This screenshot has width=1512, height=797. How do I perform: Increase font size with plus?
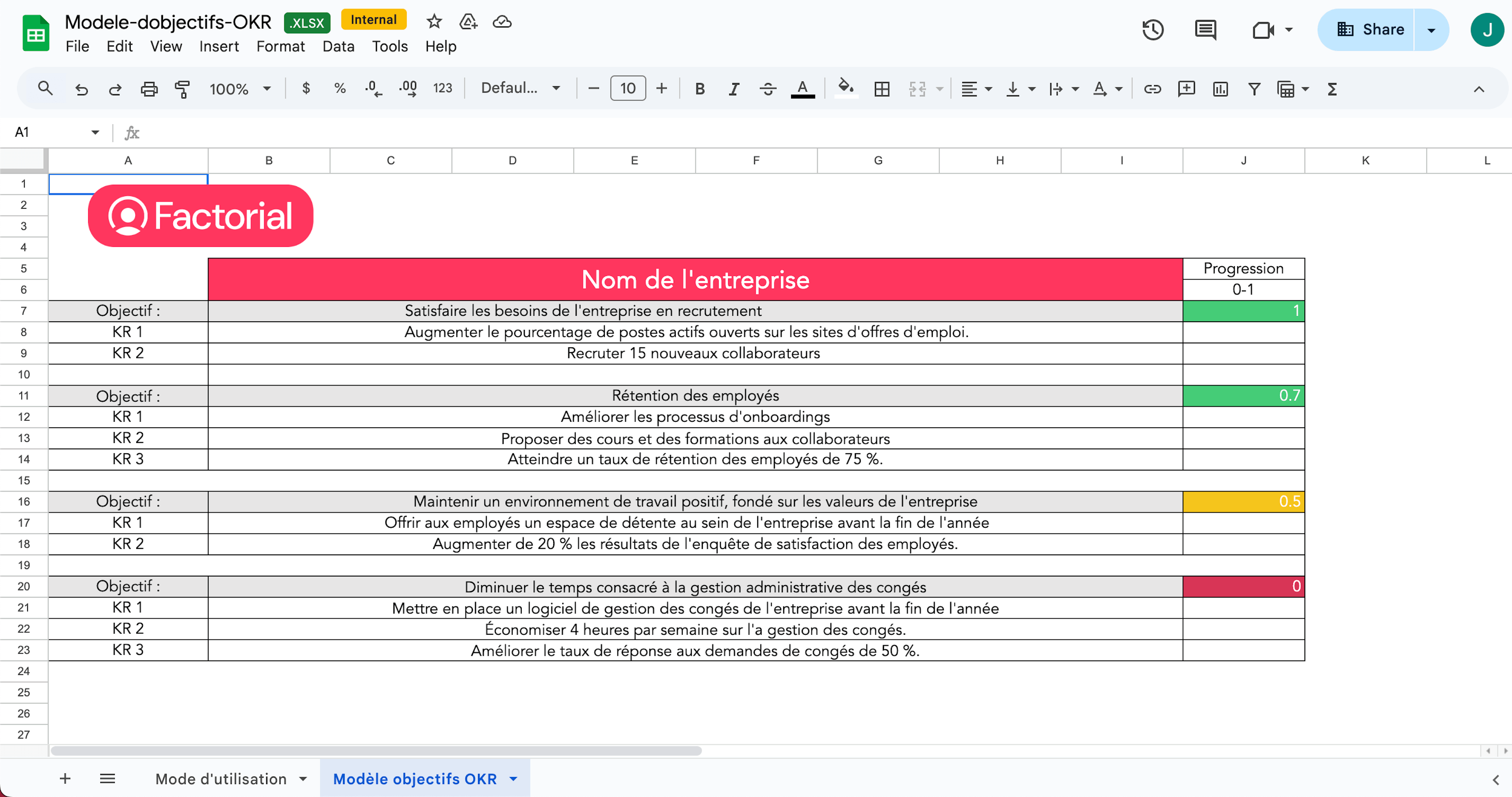(x=661, y=89)
